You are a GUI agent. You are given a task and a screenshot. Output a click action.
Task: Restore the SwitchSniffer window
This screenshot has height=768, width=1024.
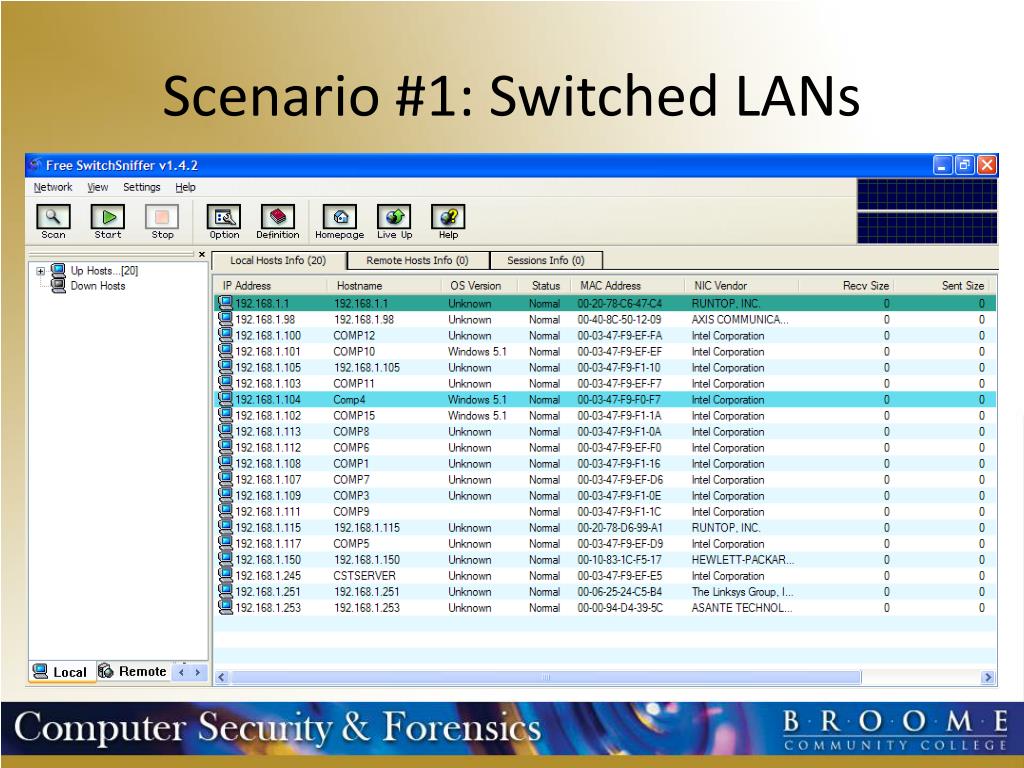964,165
